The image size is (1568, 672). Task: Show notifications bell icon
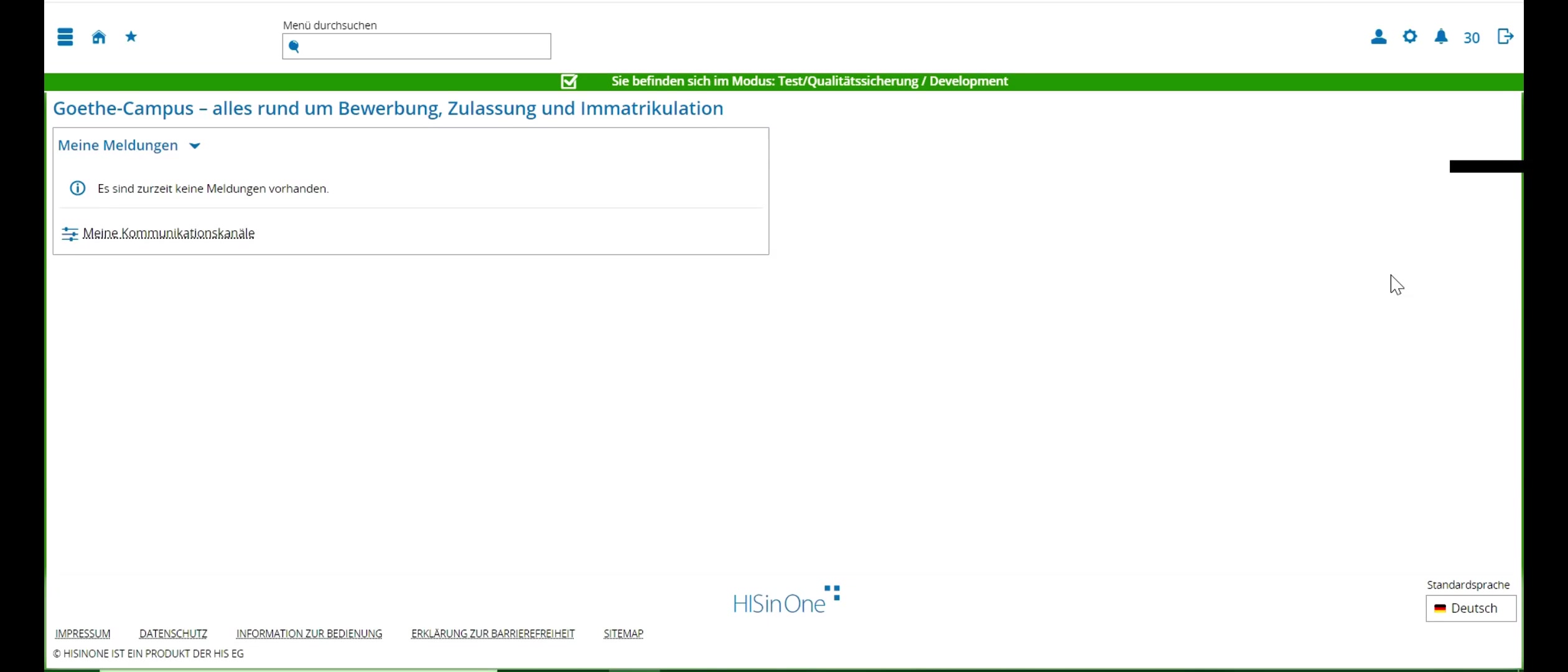1441,37
